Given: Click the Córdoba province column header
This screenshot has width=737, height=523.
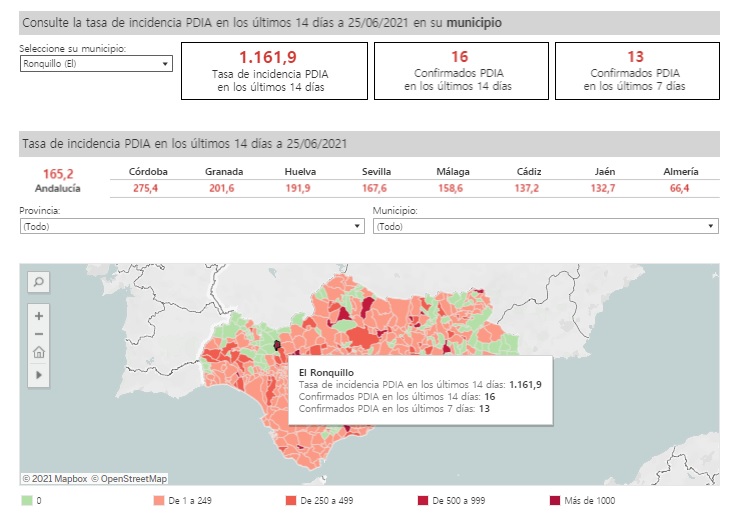Looking at the screenshot, I should [148, 171].
